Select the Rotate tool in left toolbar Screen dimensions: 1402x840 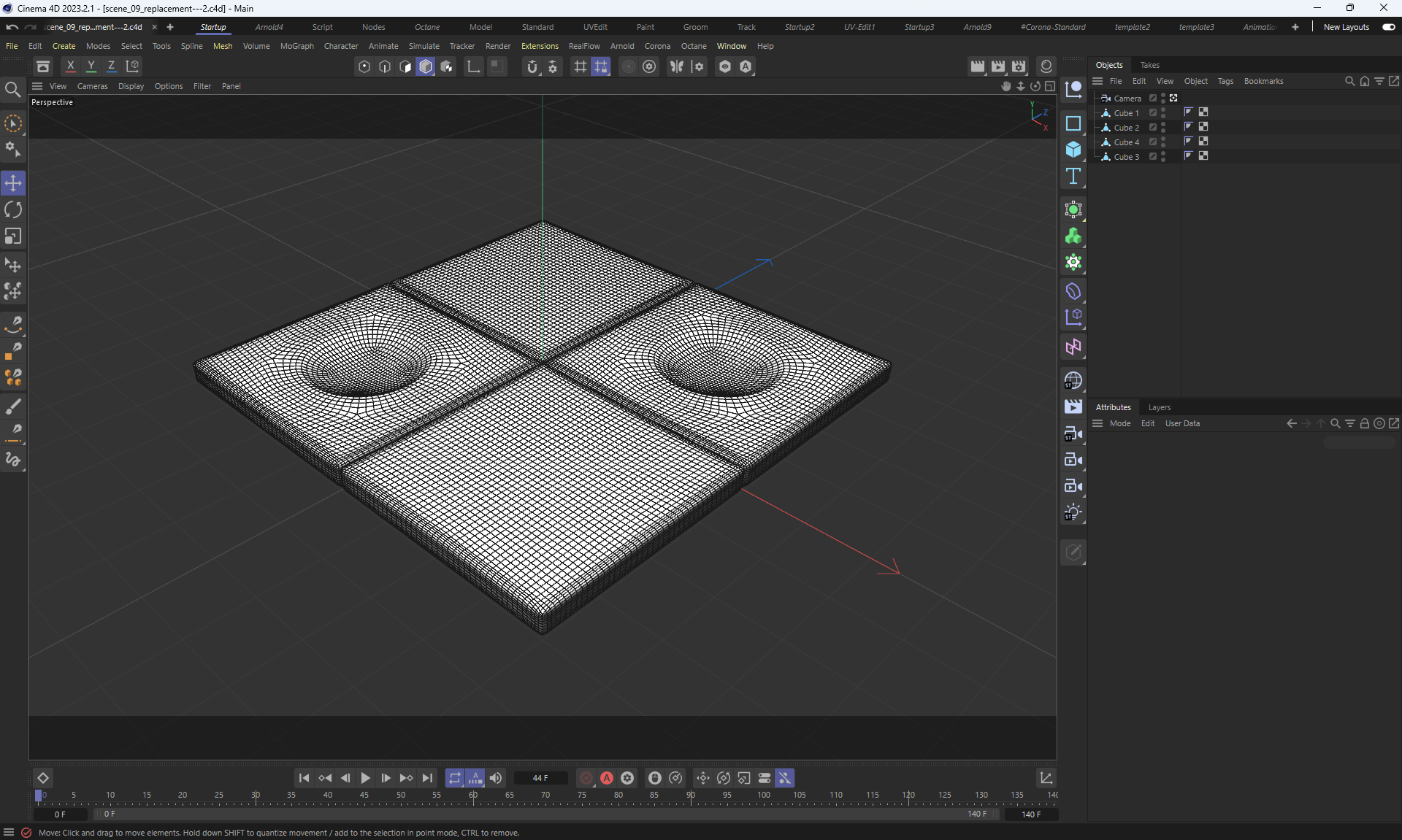coord(13,210)
